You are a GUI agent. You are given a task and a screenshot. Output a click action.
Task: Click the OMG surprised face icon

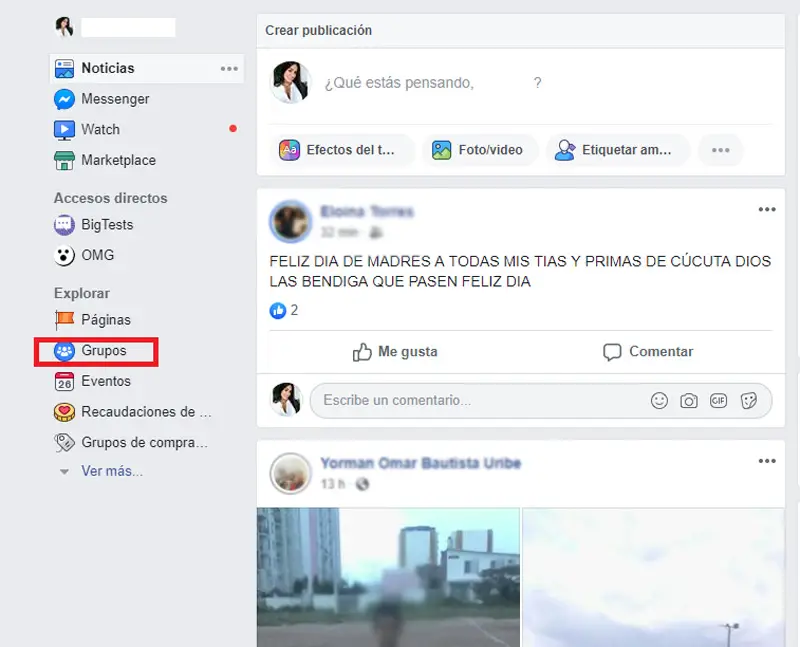(64, 255)
